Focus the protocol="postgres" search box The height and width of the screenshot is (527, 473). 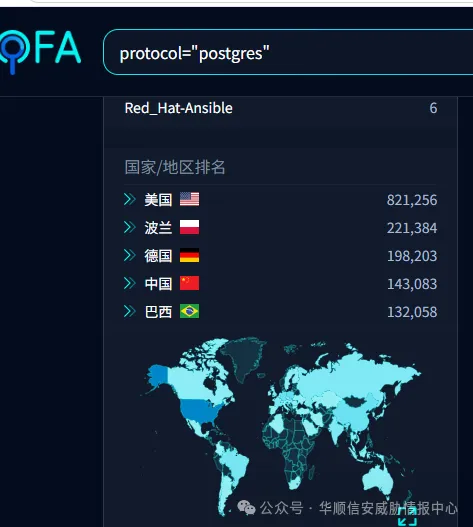288,52
